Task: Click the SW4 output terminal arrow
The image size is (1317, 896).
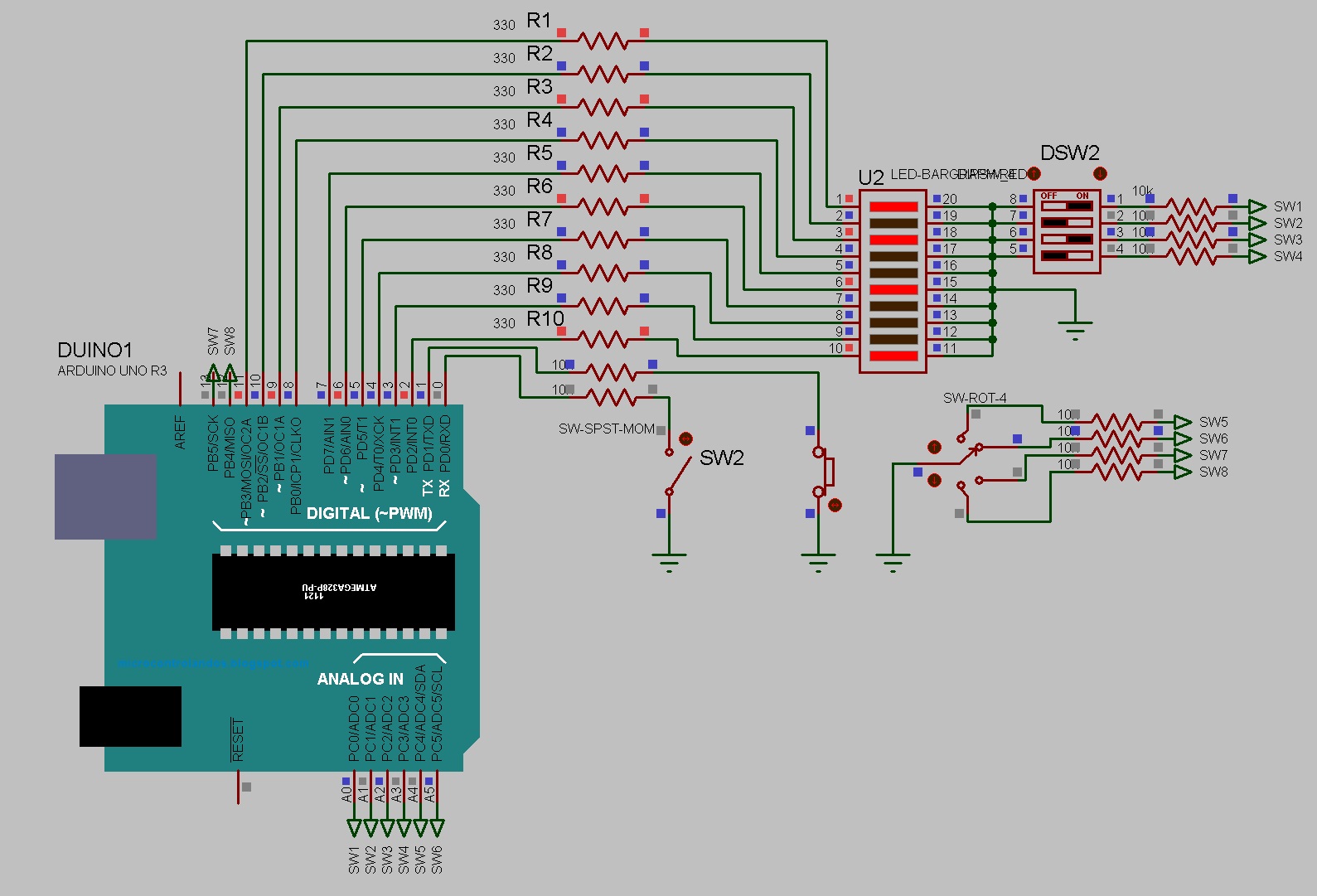Action: 1258,256
